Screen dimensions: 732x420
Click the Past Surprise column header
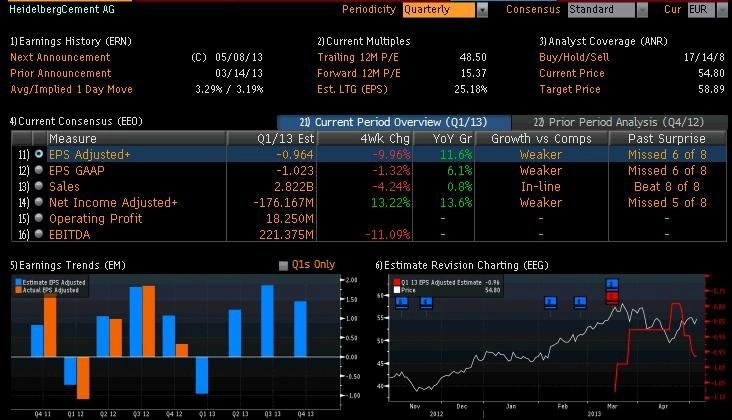[668, 139]
